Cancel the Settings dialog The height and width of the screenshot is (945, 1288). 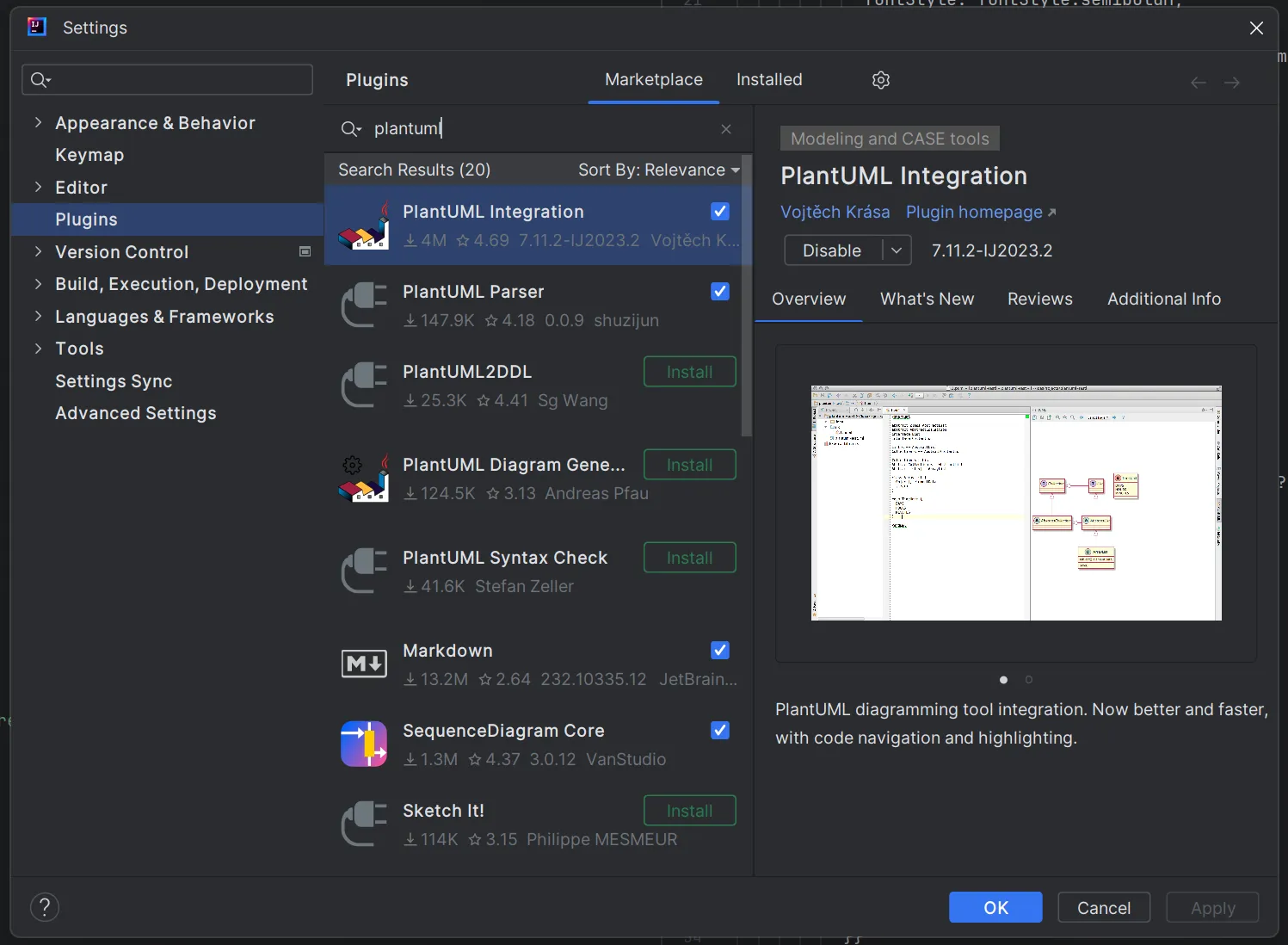pos(1104,907)
